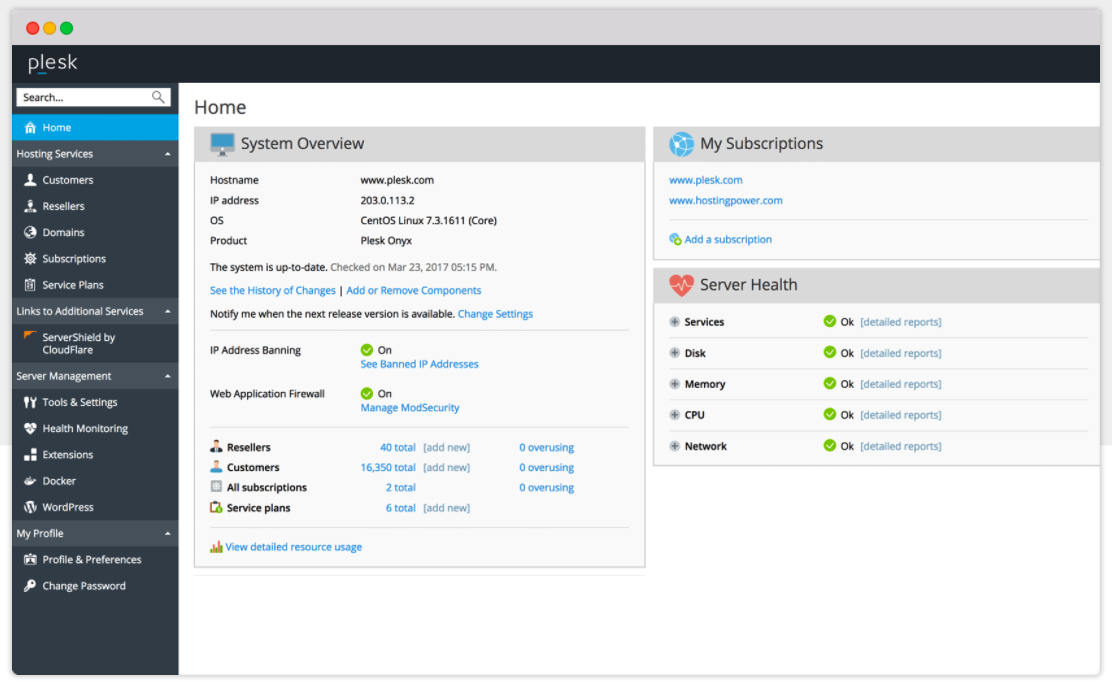Click the macOS yellow minimize button
This screenshot has height=686, width=1112.
coord(50,28)
